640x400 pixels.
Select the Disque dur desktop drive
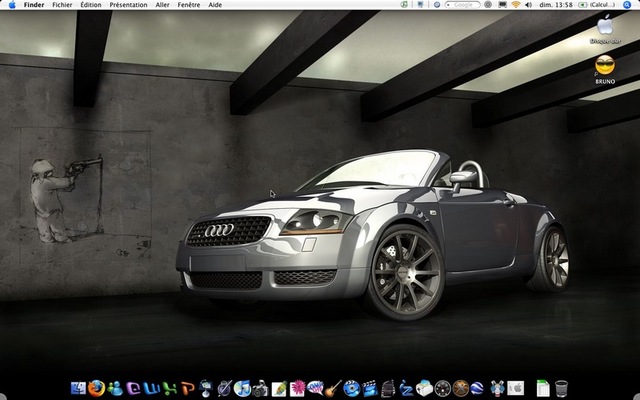click(605, 29)
